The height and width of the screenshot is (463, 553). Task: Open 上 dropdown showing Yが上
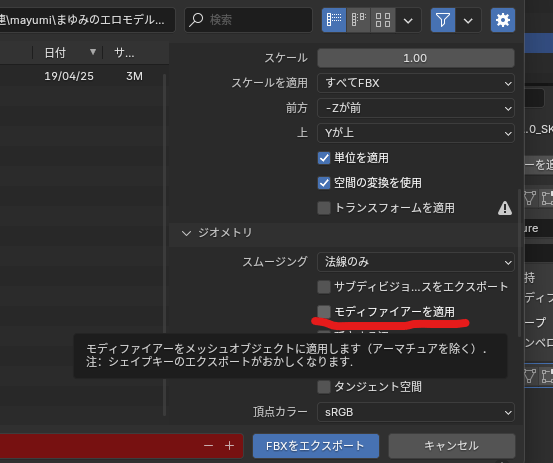tap(416, 133)
